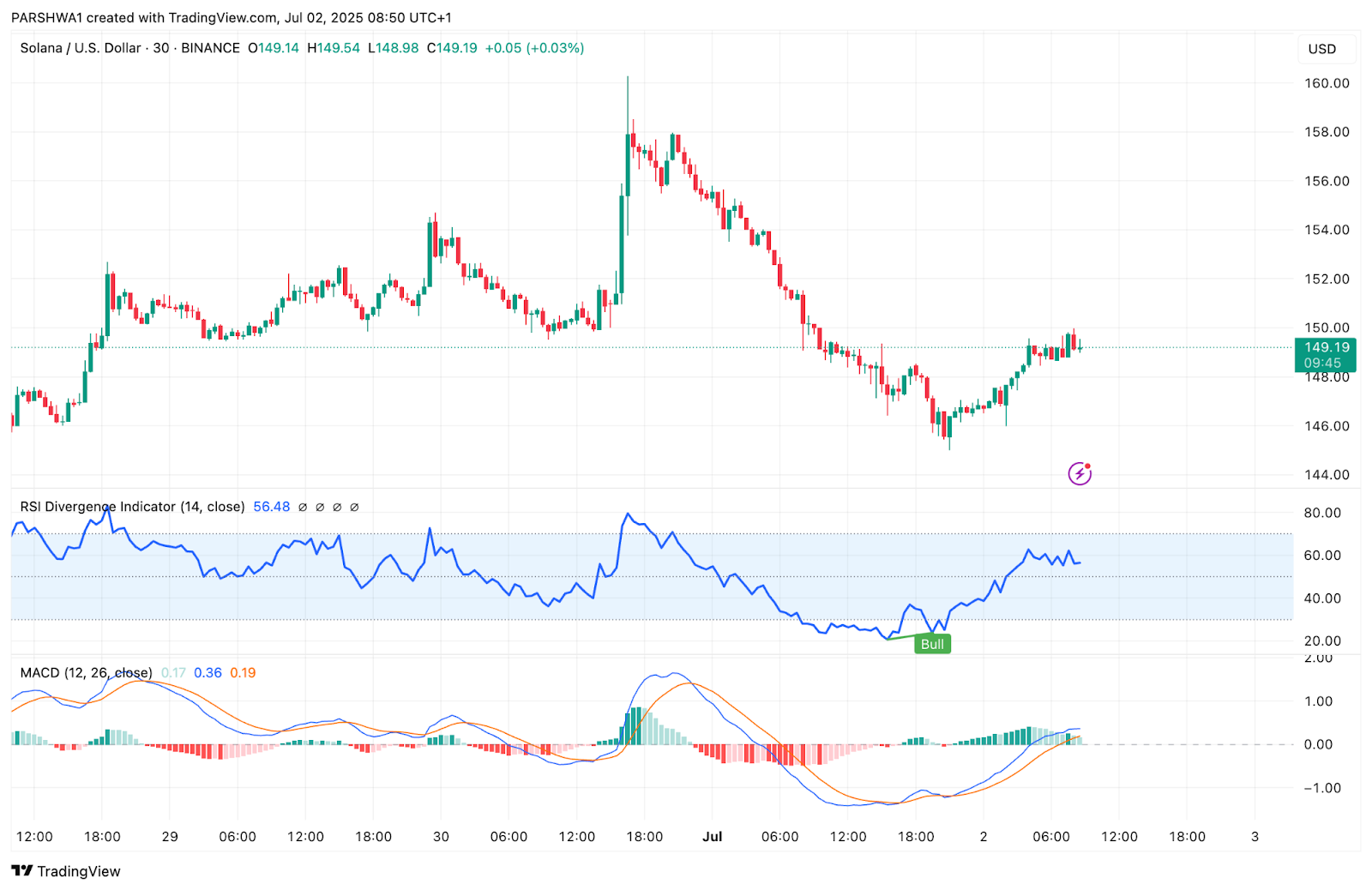Image resolution: width=1372 pixels, height=890 pixels.
Task: Click the close price C149.19
Action: click(452, 48)
